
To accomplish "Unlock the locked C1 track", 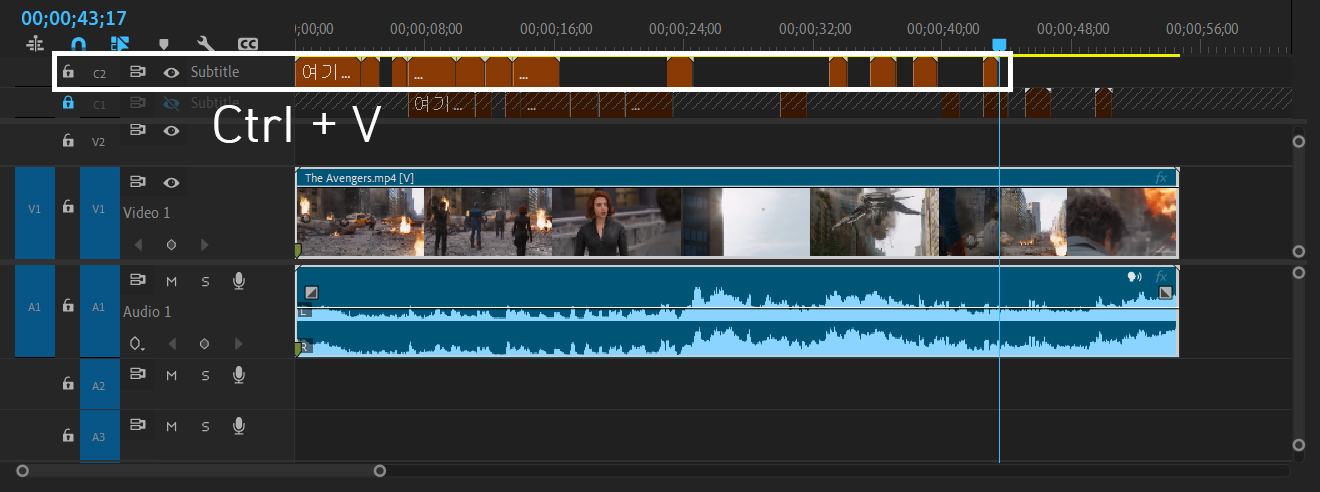I will point(68,102).
